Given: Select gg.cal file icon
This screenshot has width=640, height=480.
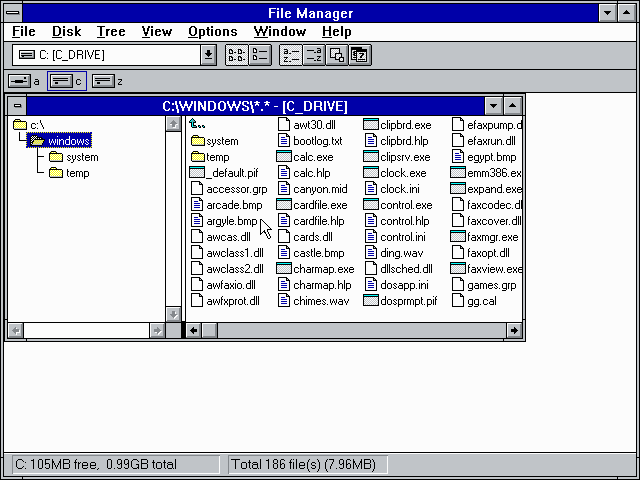Looking at the screenshot, I should click(x=458, y=301).
